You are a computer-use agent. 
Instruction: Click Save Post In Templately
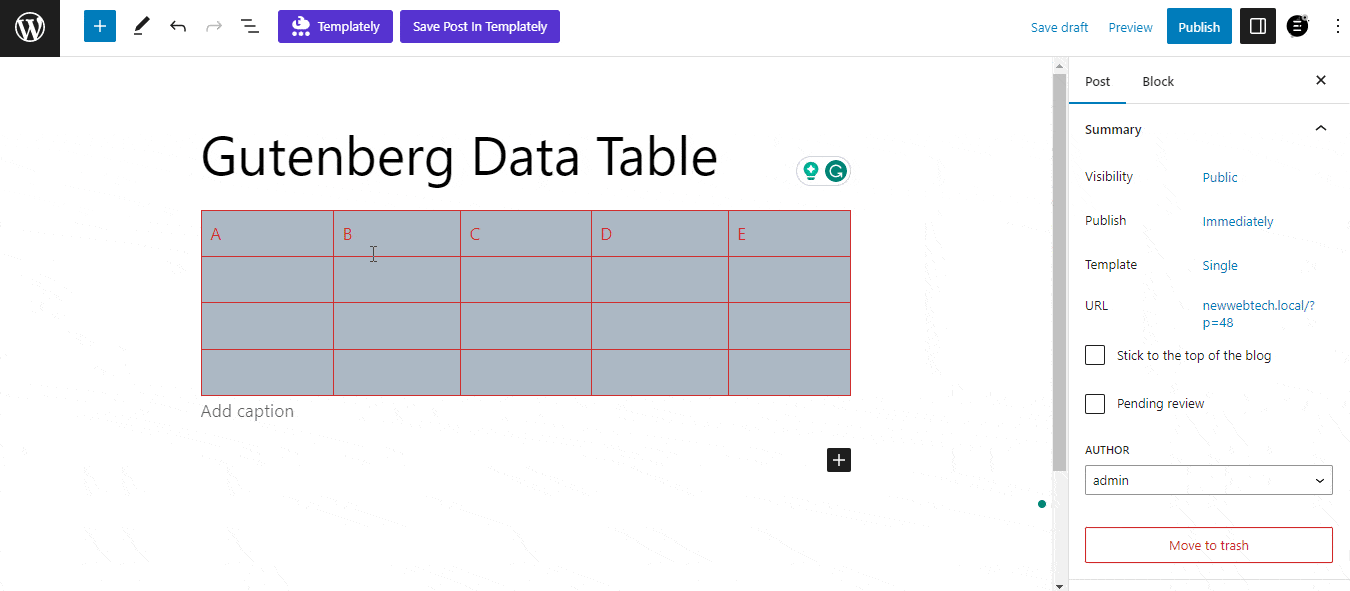coord(479,26)
